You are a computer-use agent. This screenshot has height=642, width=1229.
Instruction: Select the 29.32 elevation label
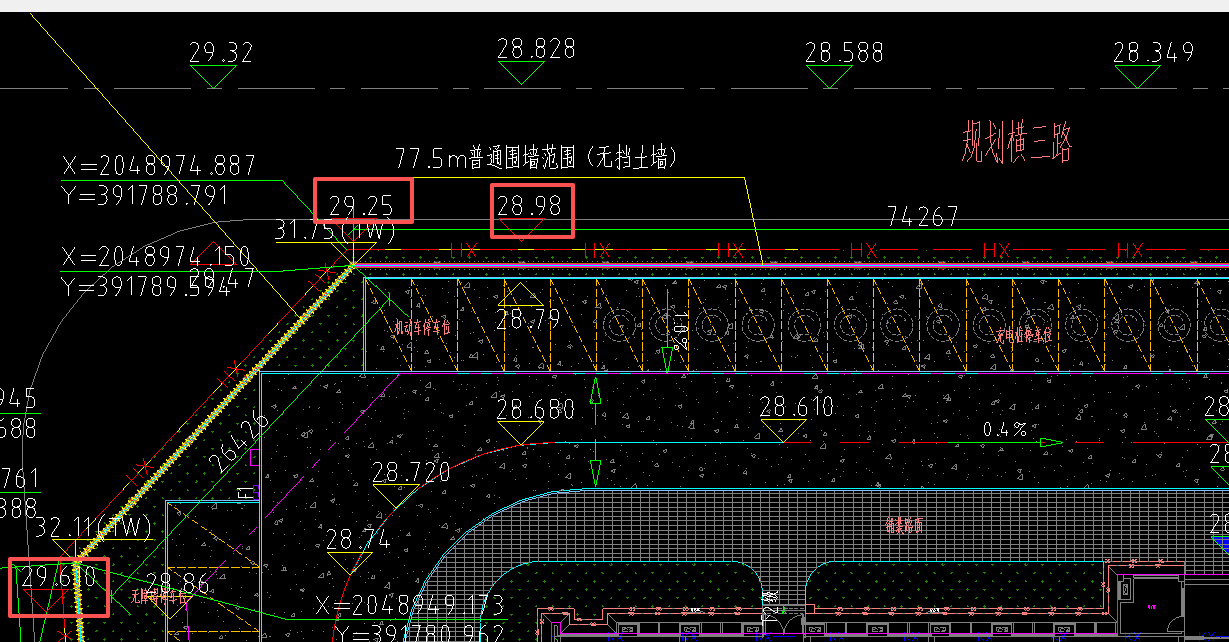(221, 52)
